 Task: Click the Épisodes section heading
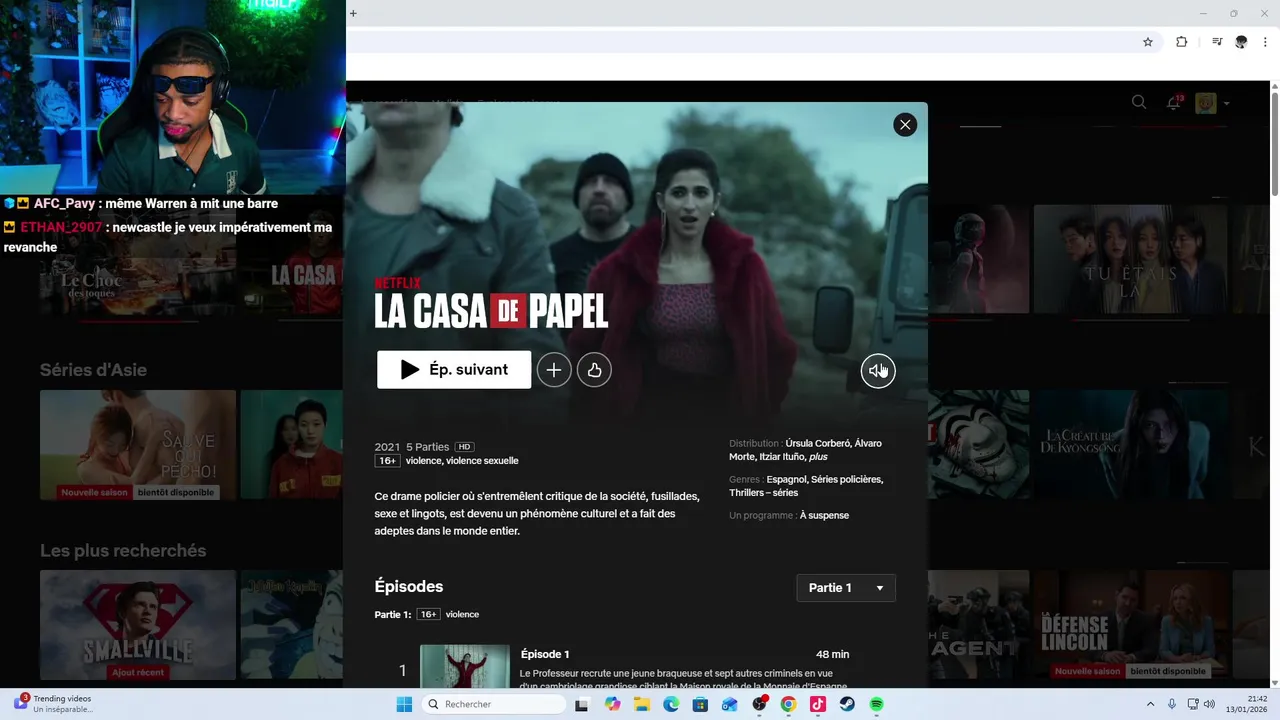pos(409,587)
